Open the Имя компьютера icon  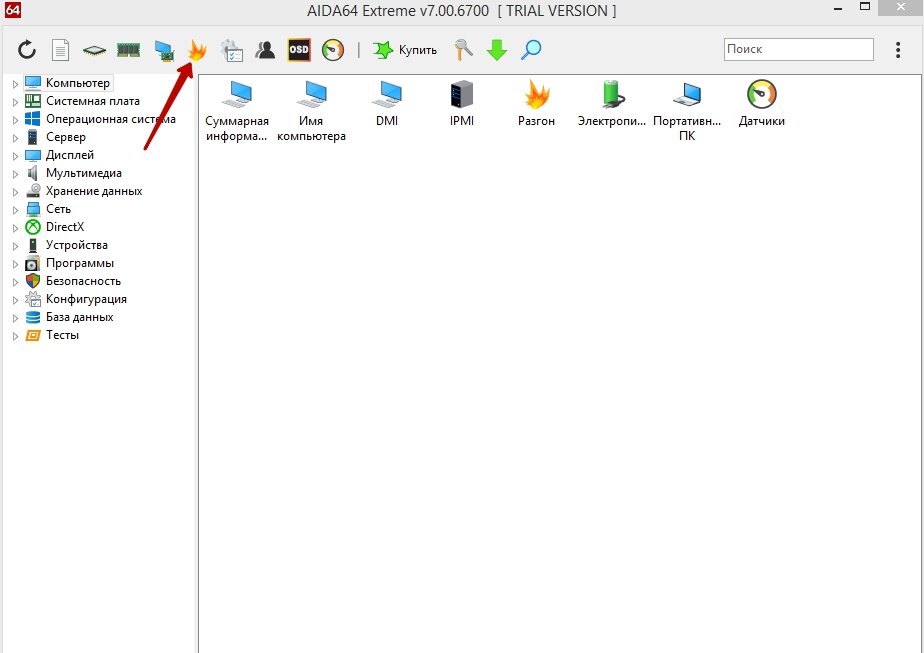311,111
